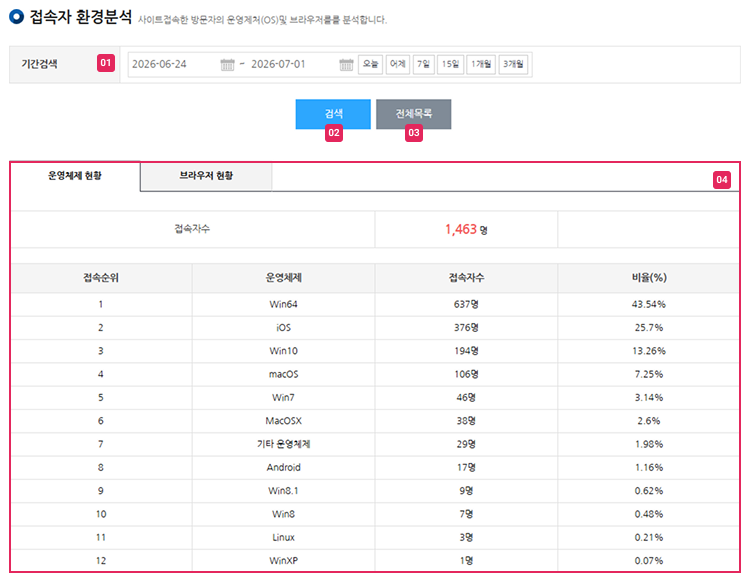Image resolution: width=750 pixels, height=582 pixels.
Task: Switch to the 브라우저 현황 tab
Action: (x=206, y=176)
